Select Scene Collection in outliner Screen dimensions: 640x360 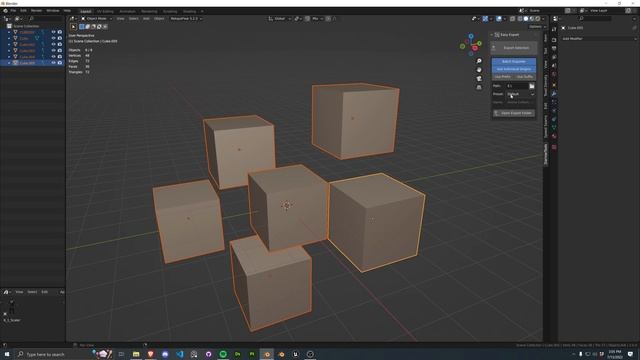pos(26,26)
